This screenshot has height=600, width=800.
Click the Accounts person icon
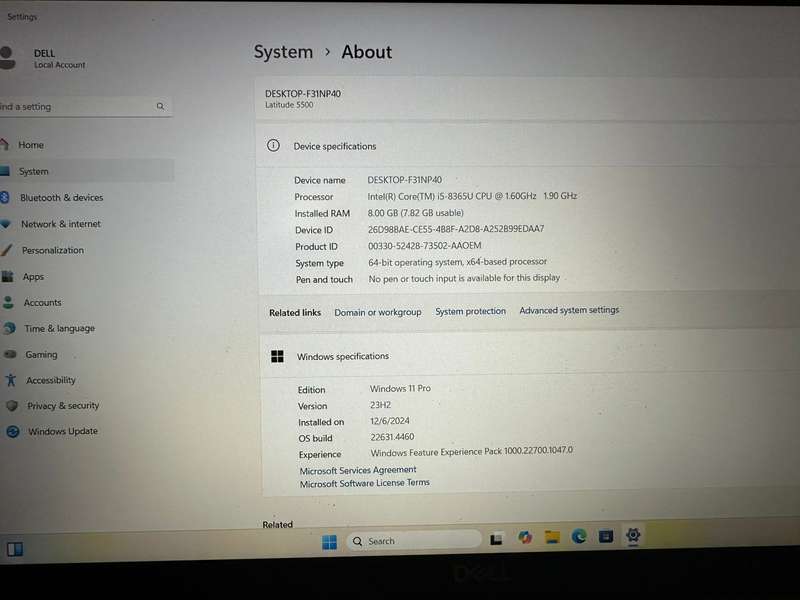pyautogui.click(x=8, y=303)
